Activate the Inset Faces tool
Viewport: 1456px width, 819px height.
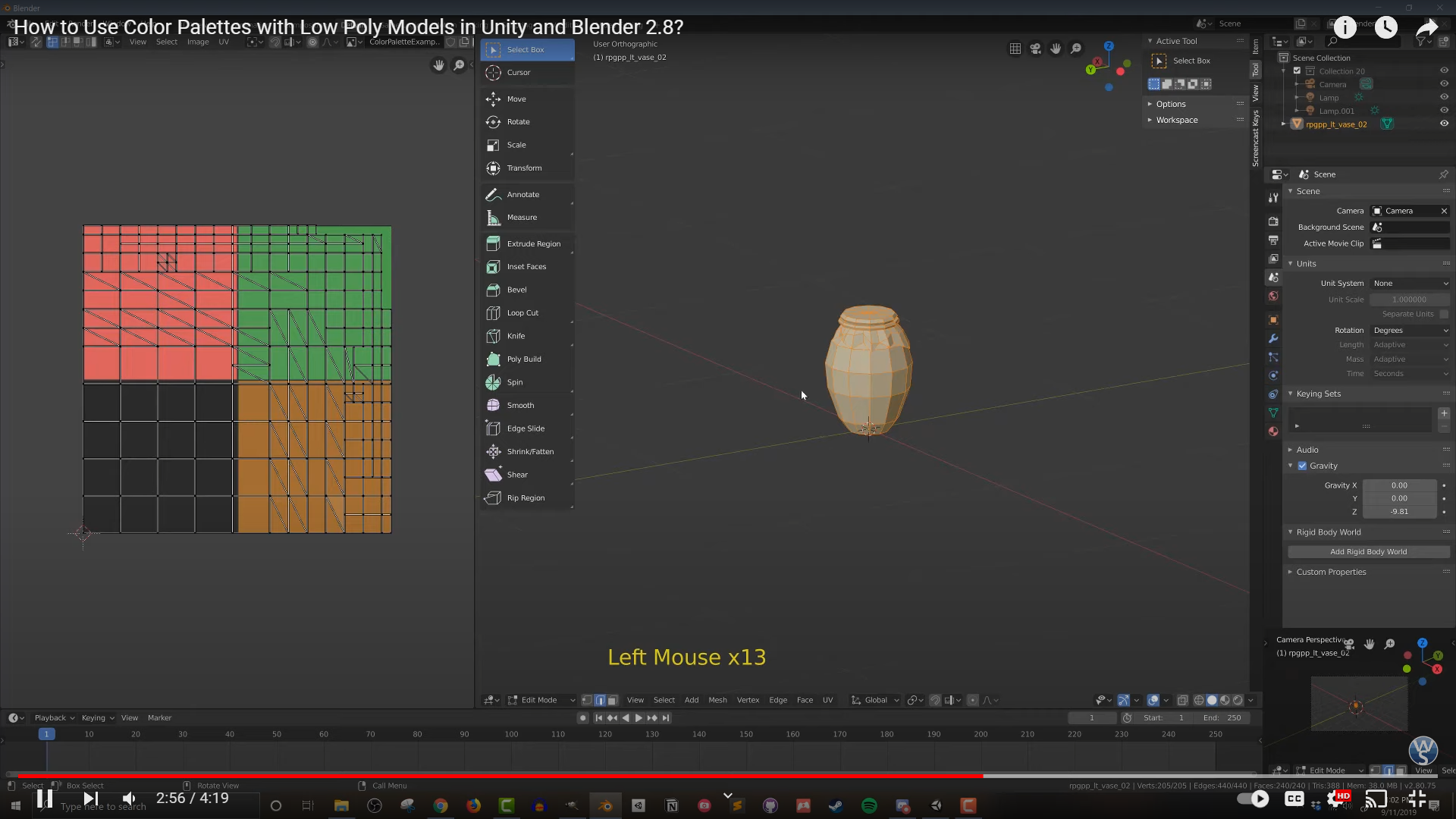[526, 267]
